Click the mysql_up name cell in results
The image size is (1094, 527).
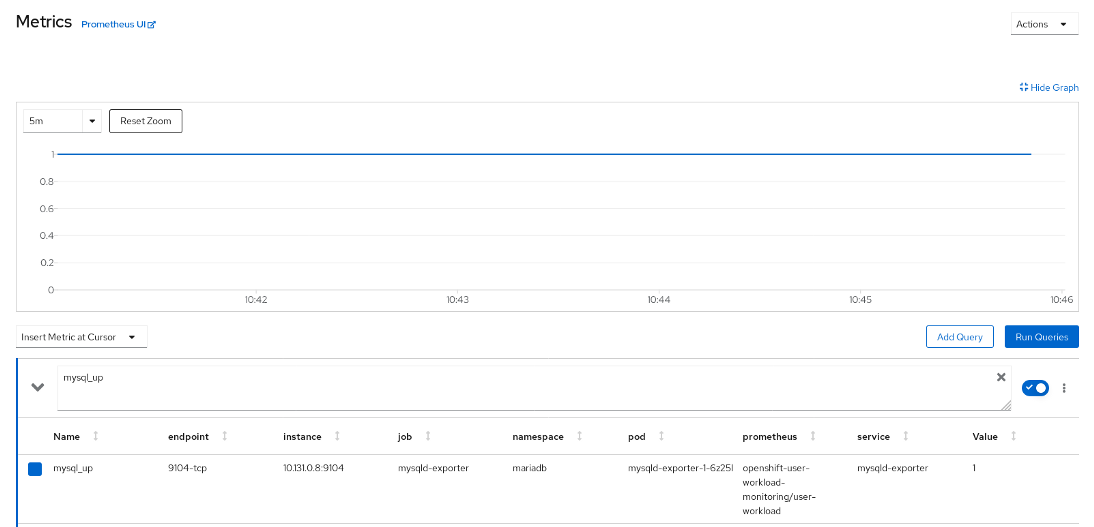(73, 468)
